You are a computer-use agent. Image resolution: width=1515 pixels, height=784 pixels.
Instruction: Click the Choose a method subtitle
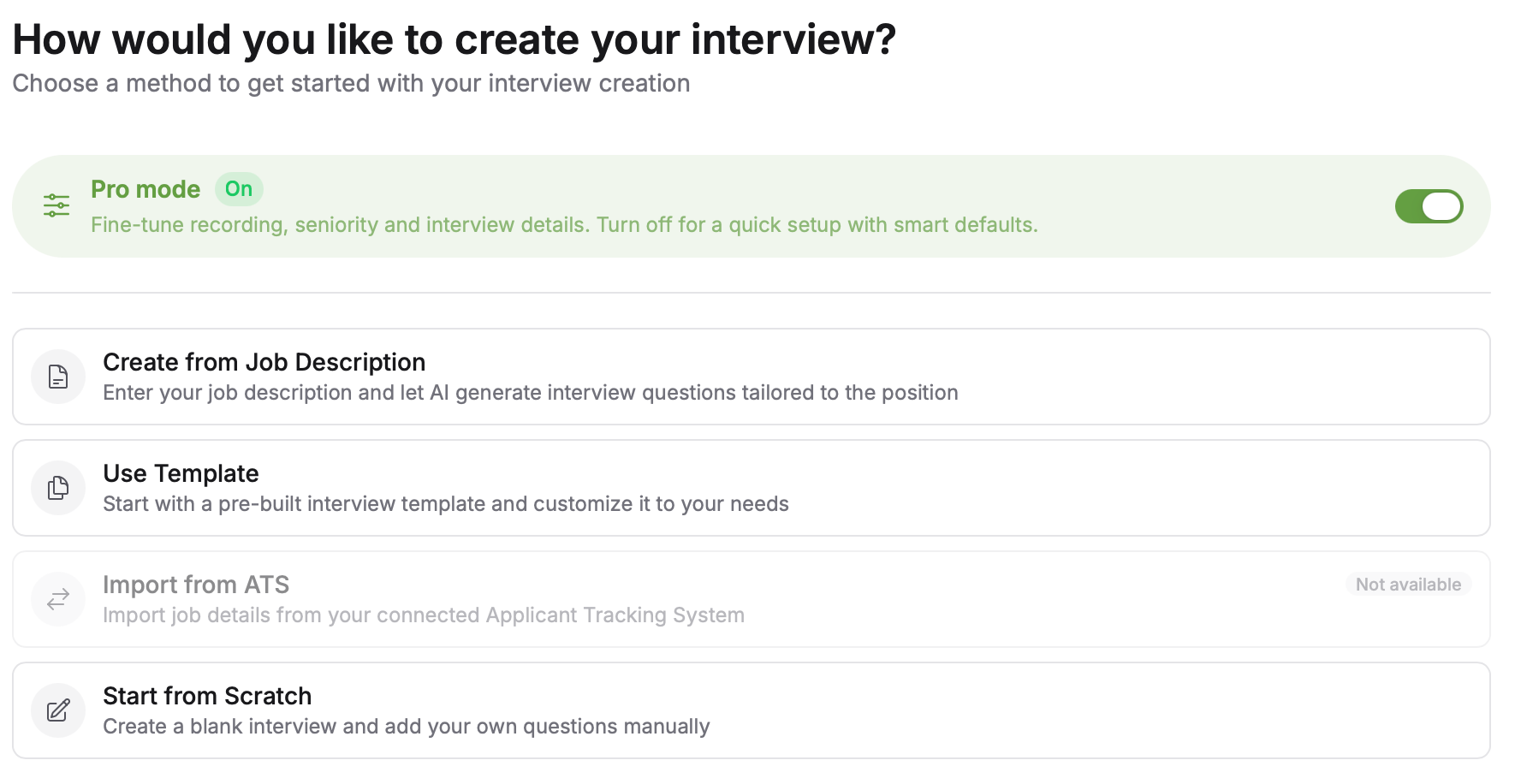(x=351, y=83)
